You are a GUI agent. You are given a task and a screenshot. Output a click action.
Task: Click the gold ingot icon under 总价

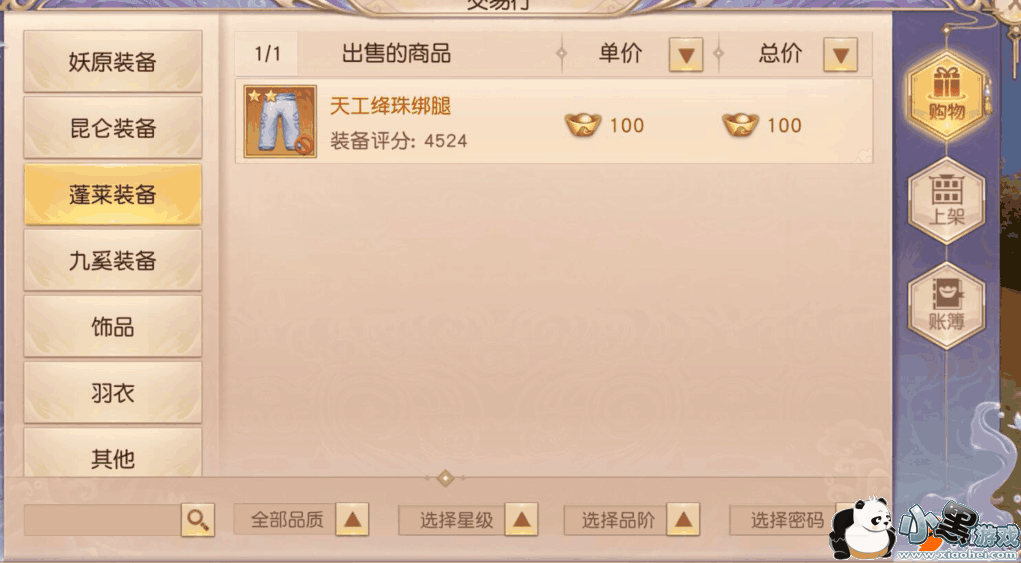point(740,124)
